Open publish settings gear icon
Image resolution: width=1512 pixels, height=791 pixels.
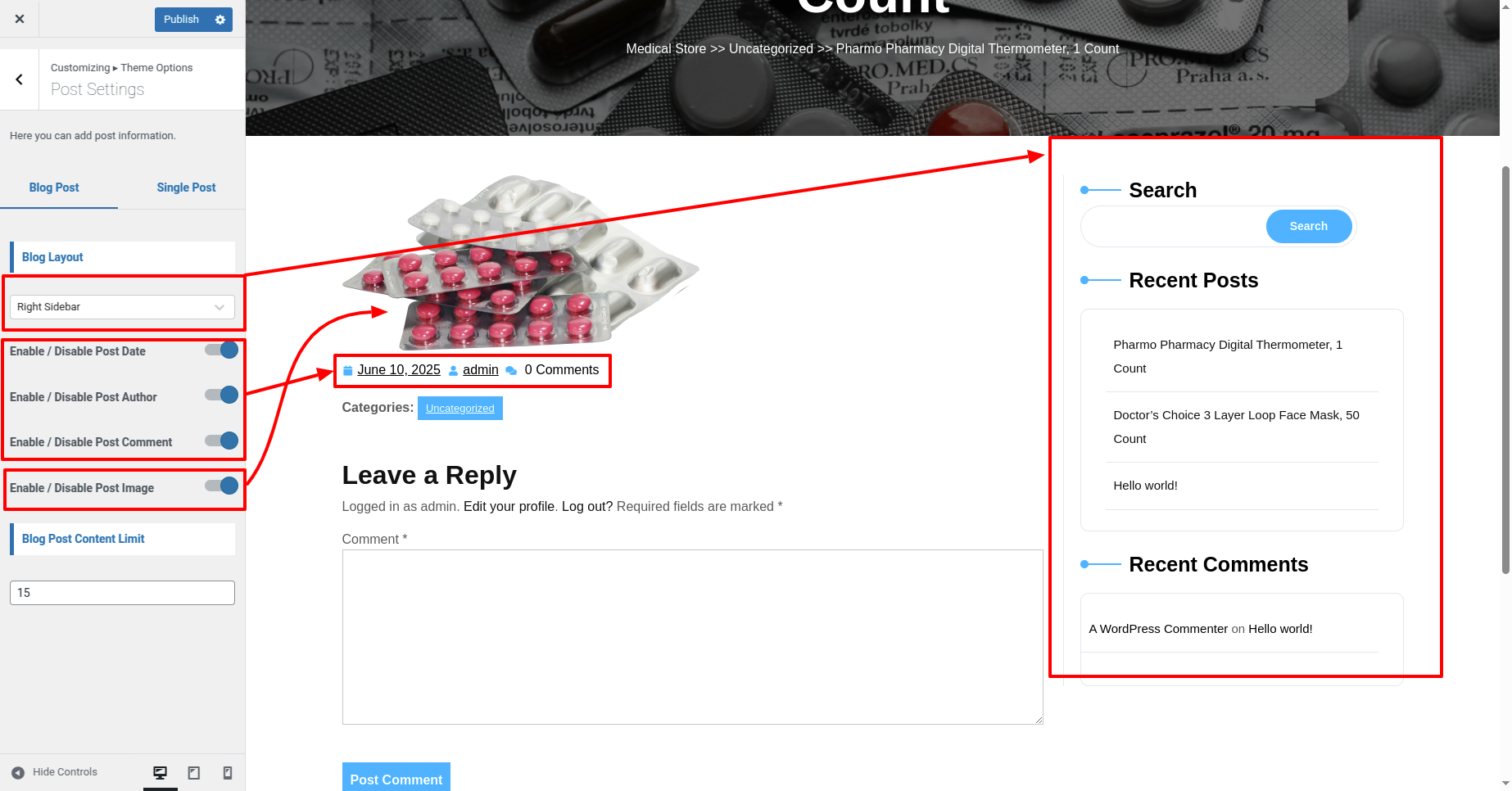pyautogui.click(x=220, y=20)
